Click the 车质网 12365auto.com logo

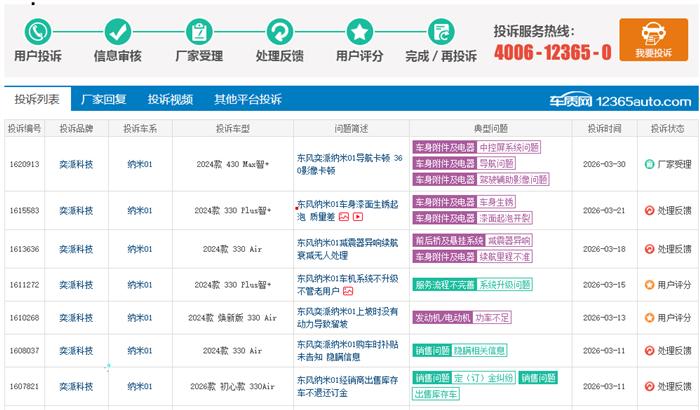(634, 101)
